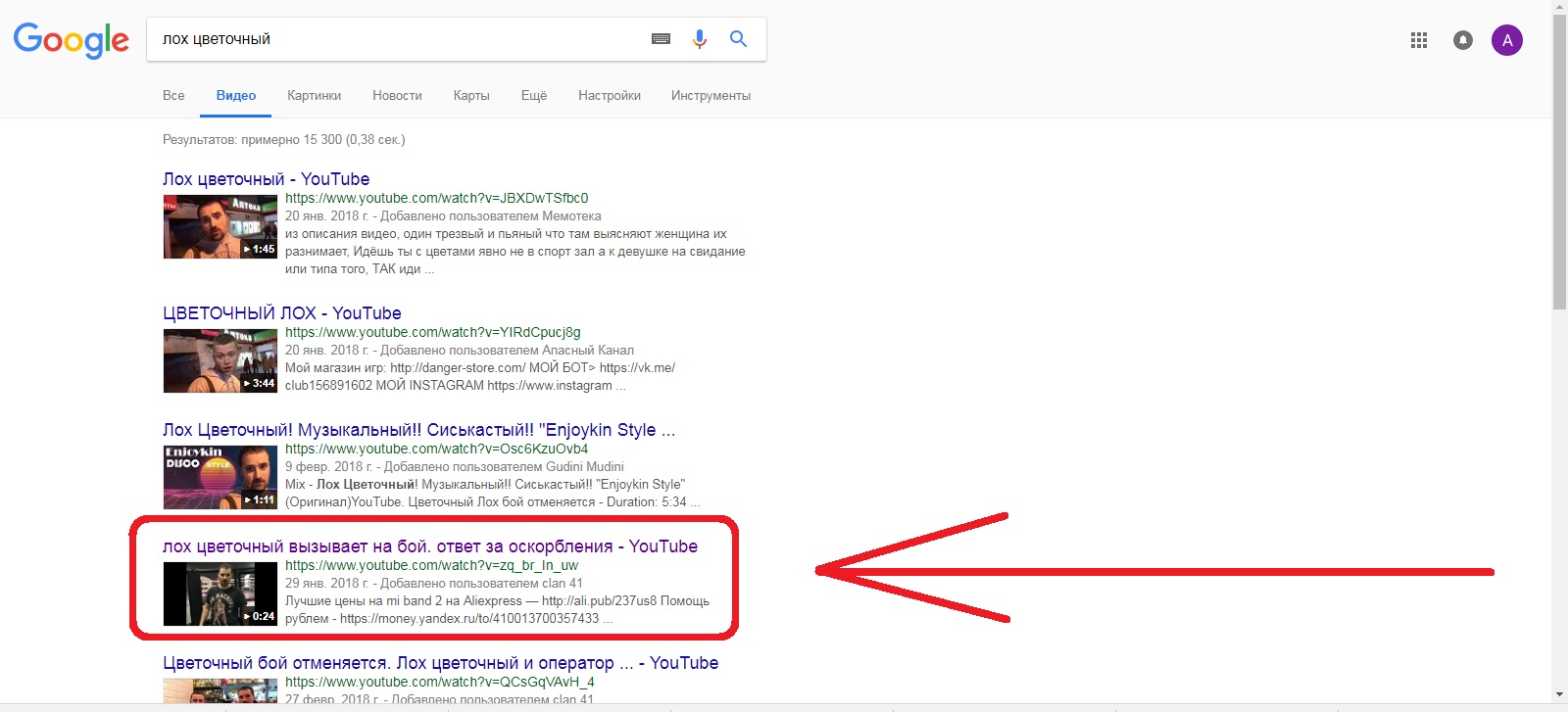Click the 1:45 video thumbnail
This screenshot has height=712, width=1568.
pos(220,226)
